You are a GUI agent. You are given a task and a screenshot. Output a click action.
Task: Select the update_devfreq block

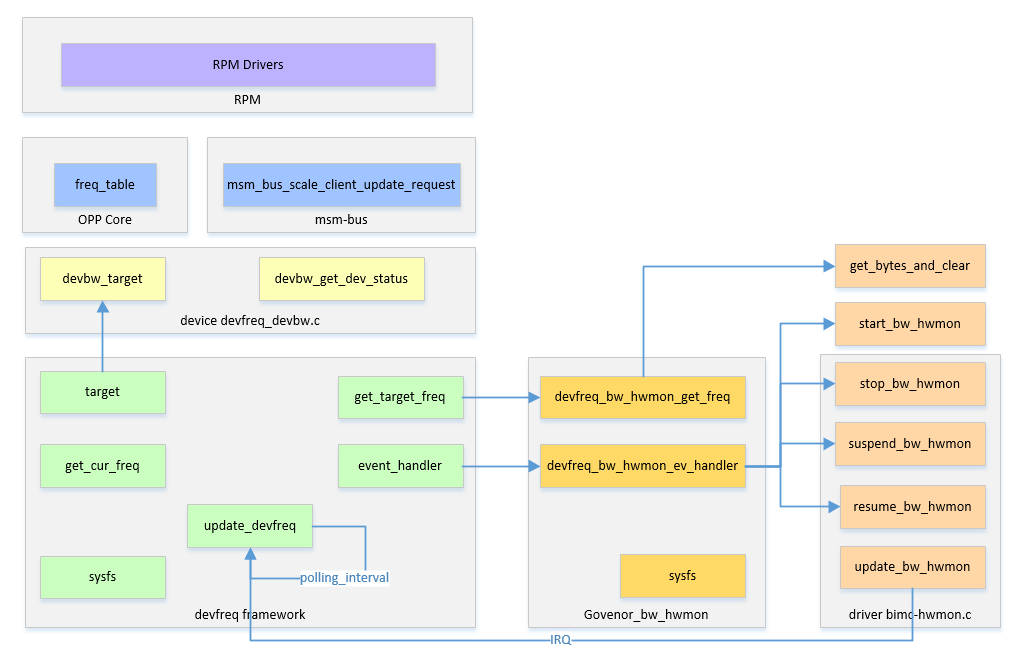click(x=249, y=526)
